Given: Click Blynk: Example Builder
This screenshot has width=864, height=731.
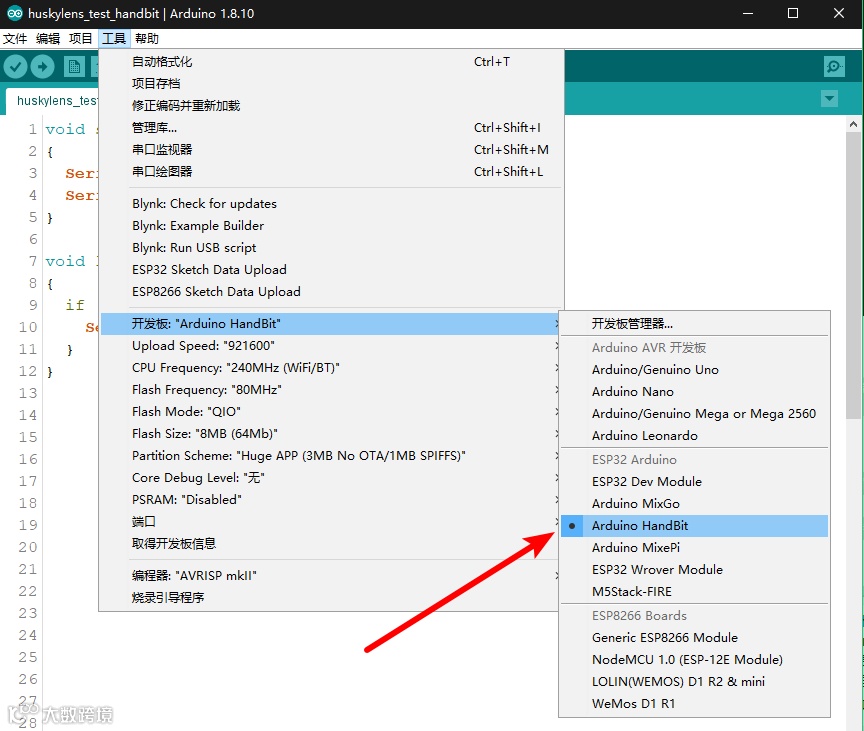Looking at the screenshot, I should click(x=331, y=226).
